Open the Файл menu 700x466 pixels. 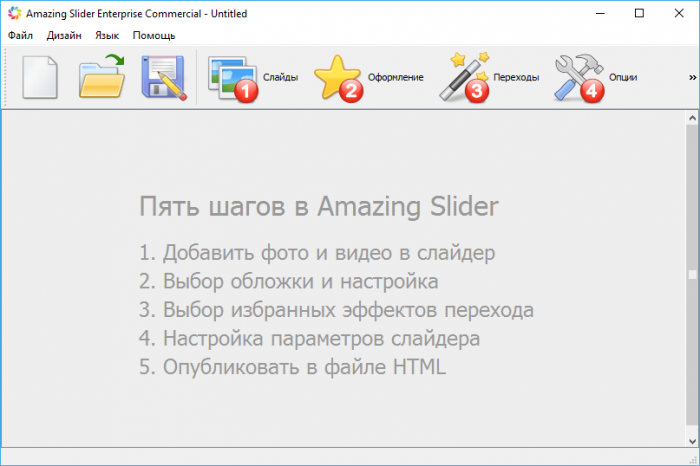[20, 35]
